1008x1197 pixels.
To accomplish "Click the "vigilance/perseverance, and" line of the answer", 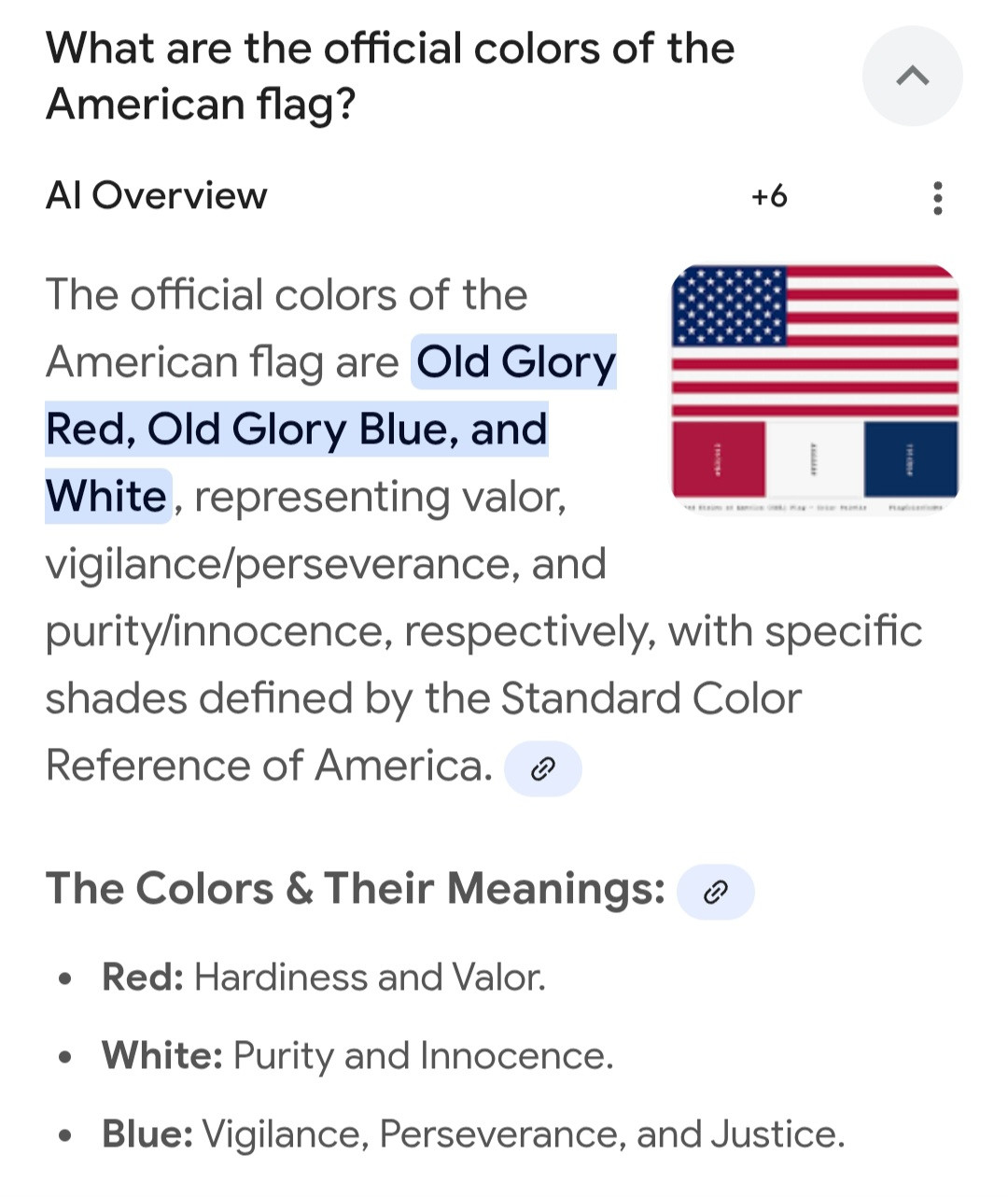I will 326,564.
